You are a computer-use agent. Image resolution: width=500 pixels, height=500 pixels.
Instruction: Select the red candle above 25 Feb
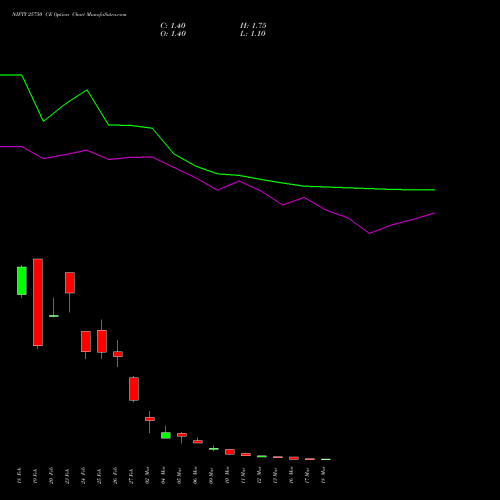(x=102, y=341)
